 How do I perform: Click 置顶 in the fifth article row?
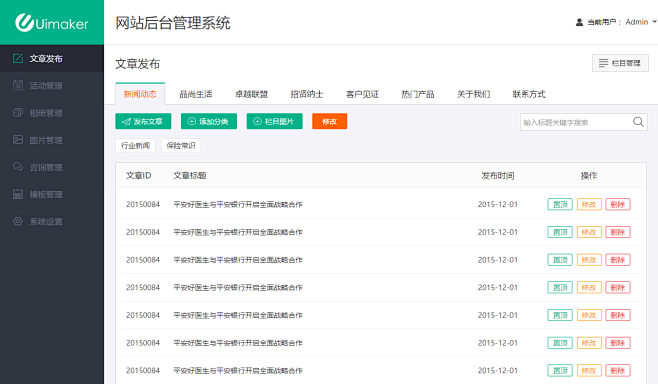pos(560,315)
